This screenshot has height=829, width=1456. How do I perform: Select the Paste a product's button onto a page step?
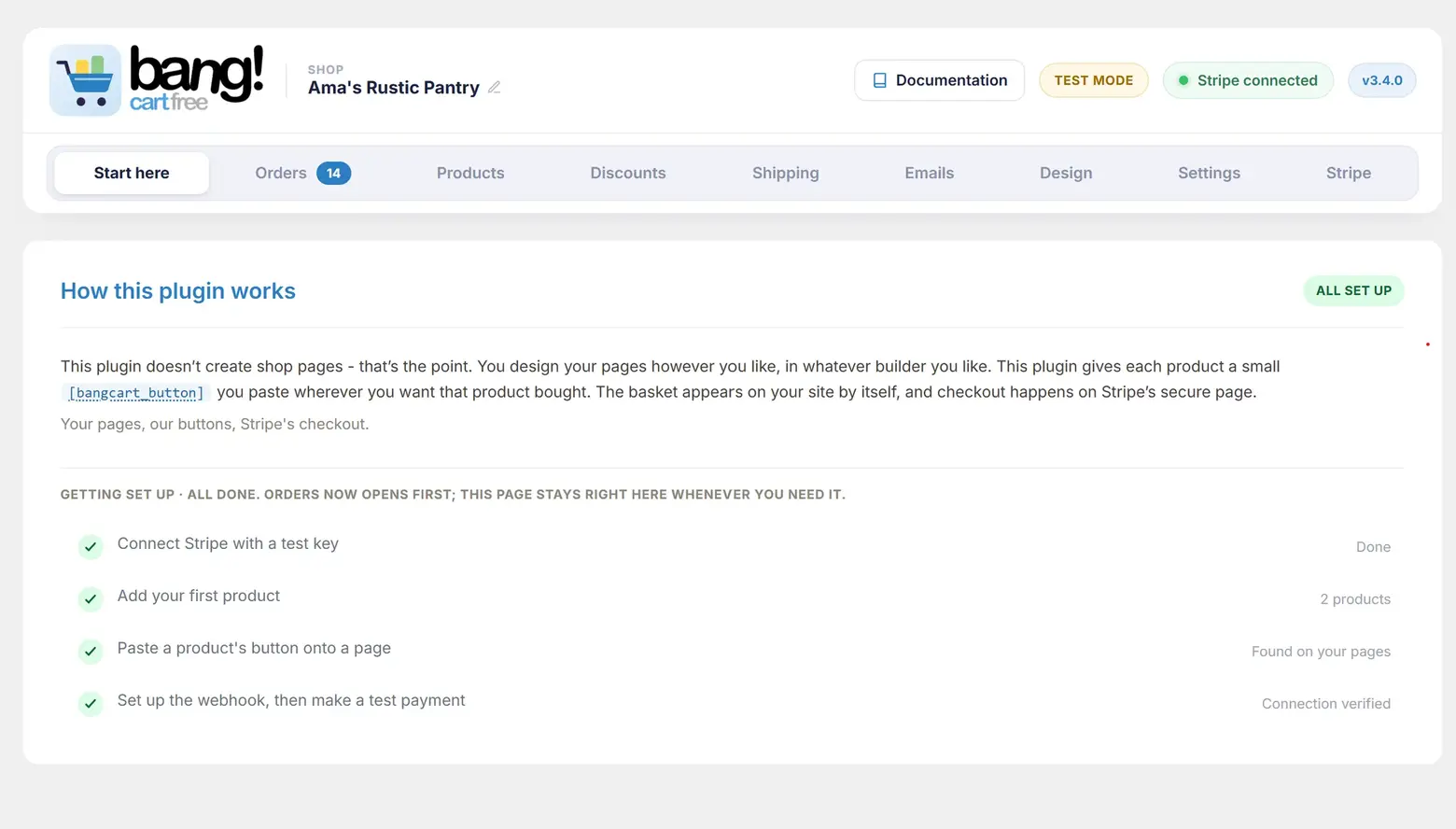[x=254, y=648]
